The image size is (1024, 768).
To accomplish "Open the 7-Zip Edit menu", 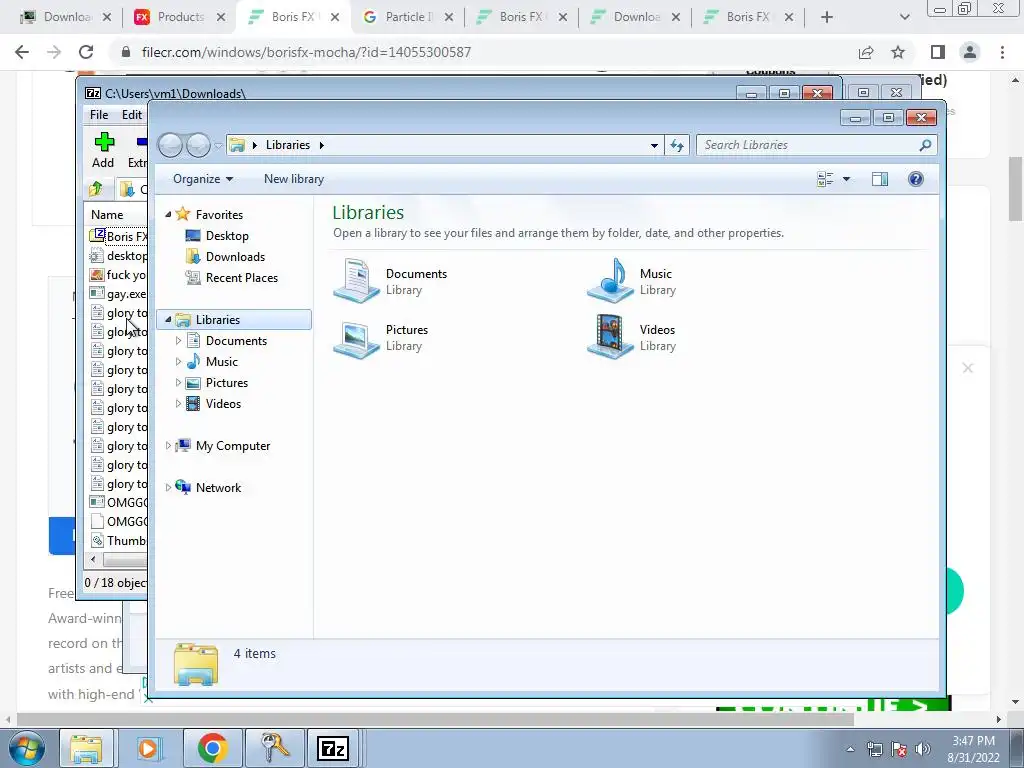I will (x=132, y=114).
